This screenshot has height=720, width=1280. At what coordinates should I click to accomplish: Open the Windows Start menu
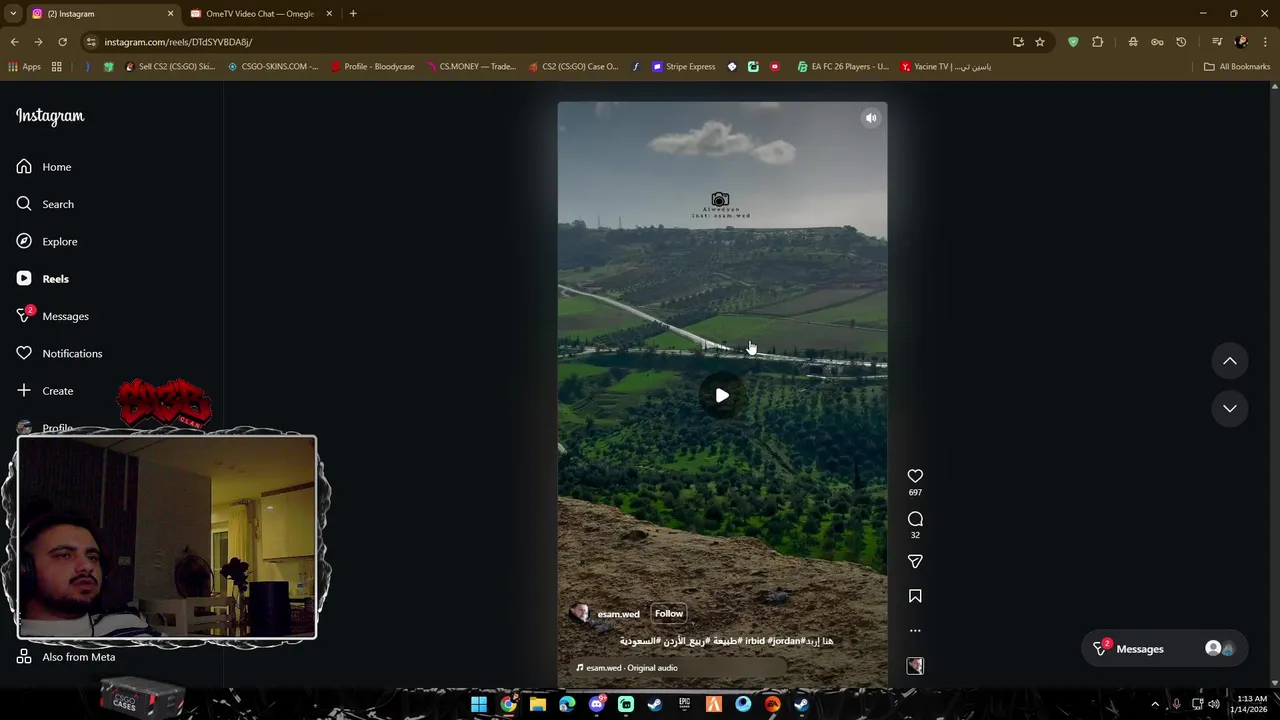[479, 705]
